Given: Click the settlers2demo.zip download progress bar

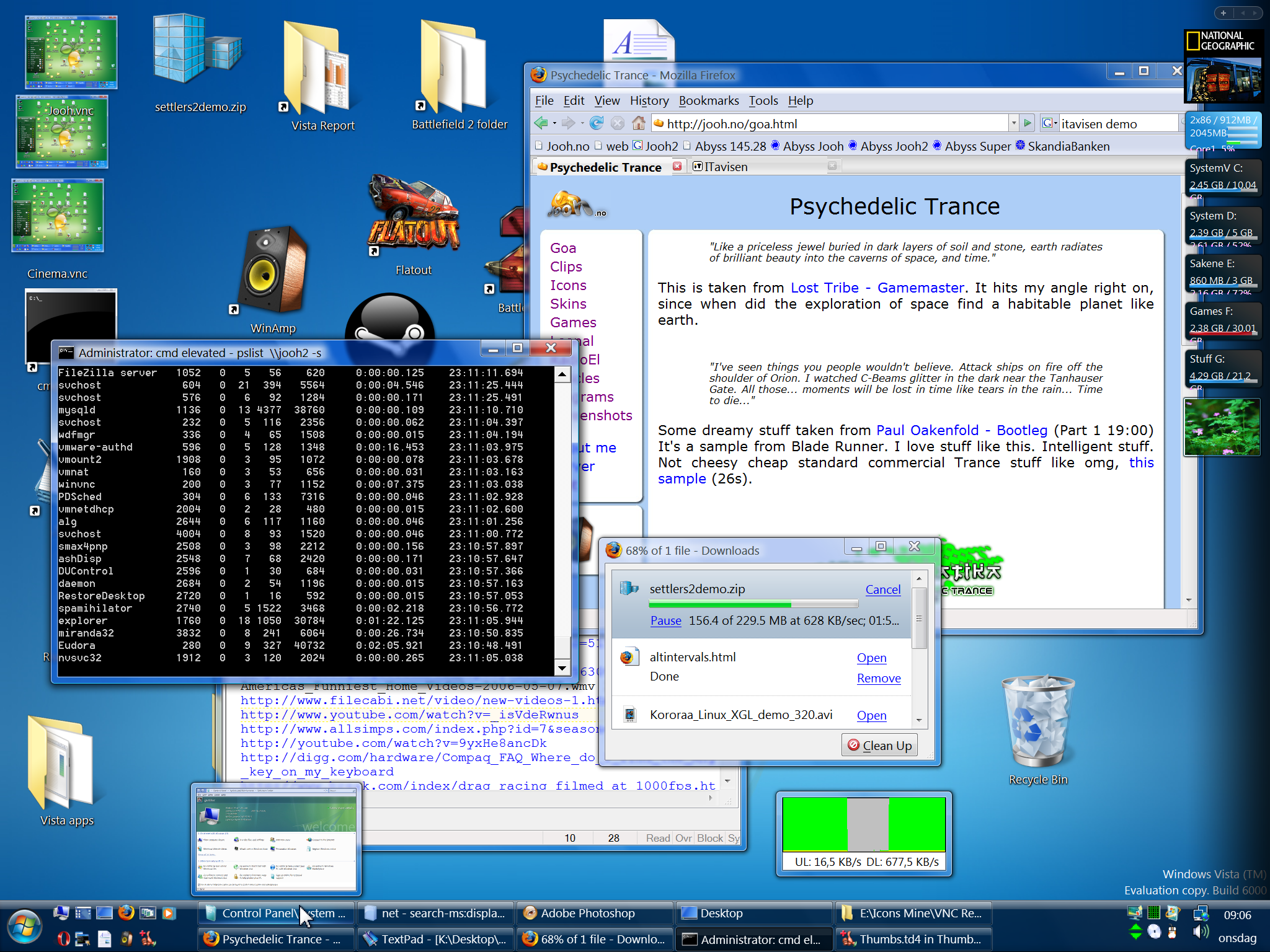Looking at the screenshot, I should [x=753, y=604].
